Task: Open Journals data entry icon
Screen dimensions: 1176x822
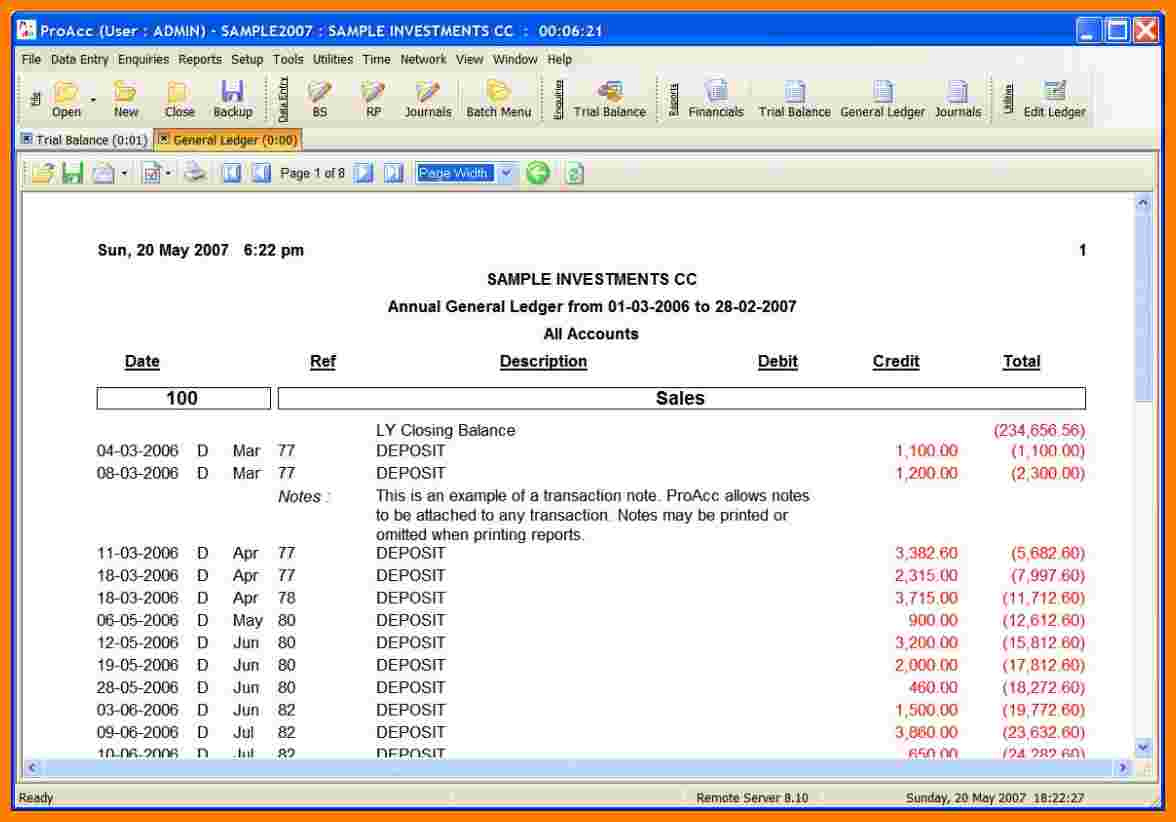Action: [428, 99]
